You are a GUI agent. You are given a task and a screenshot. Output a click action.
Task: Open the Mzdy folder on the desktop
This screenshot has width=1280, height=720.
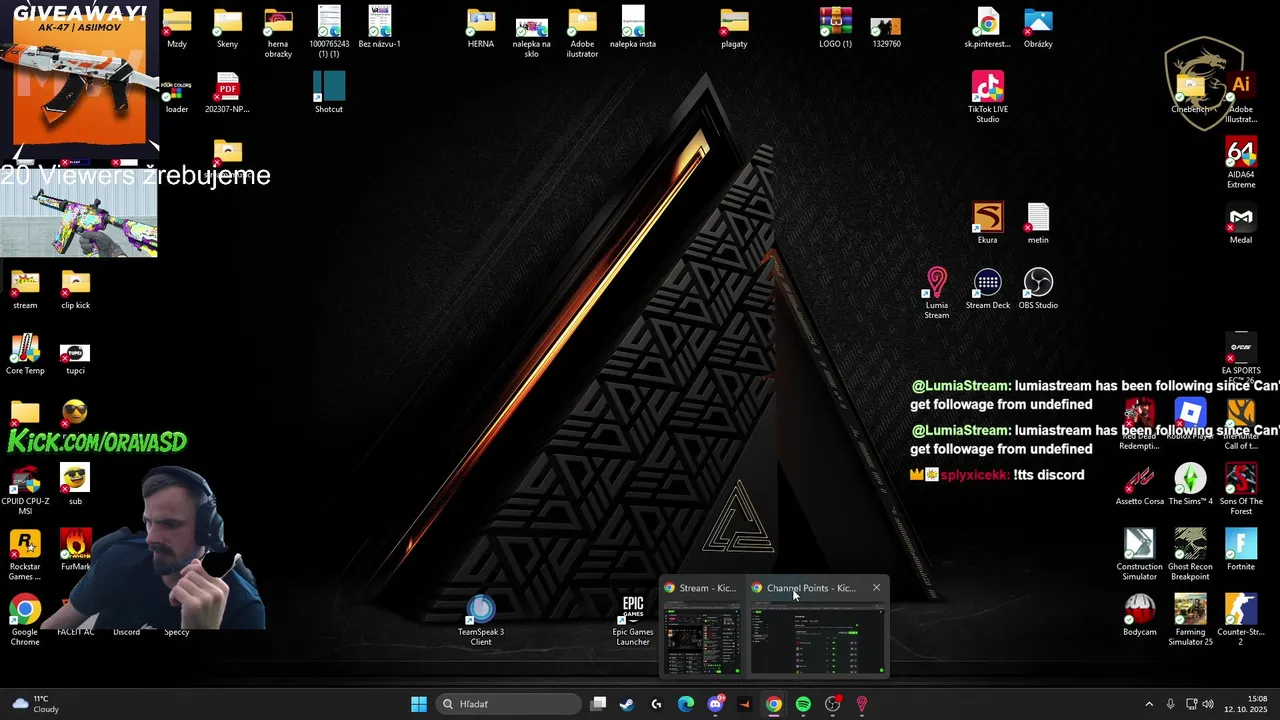point(177,28)
